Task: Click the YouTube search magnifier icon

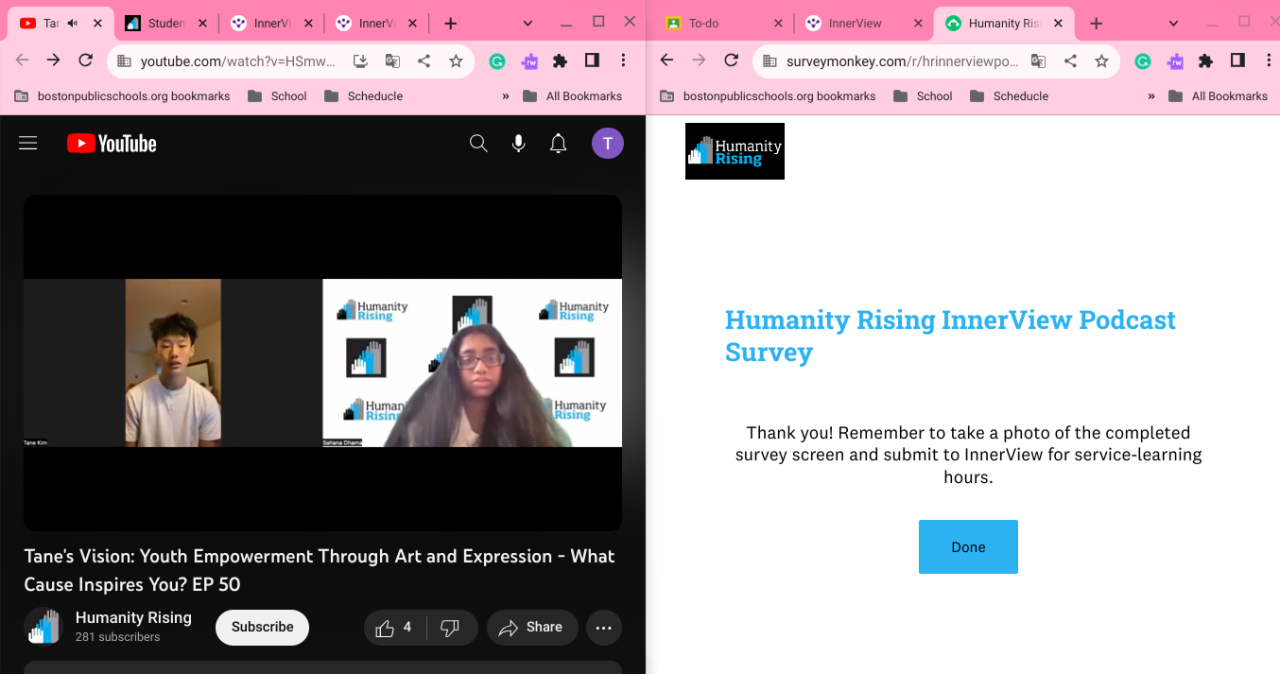Action: click(478, 143)
